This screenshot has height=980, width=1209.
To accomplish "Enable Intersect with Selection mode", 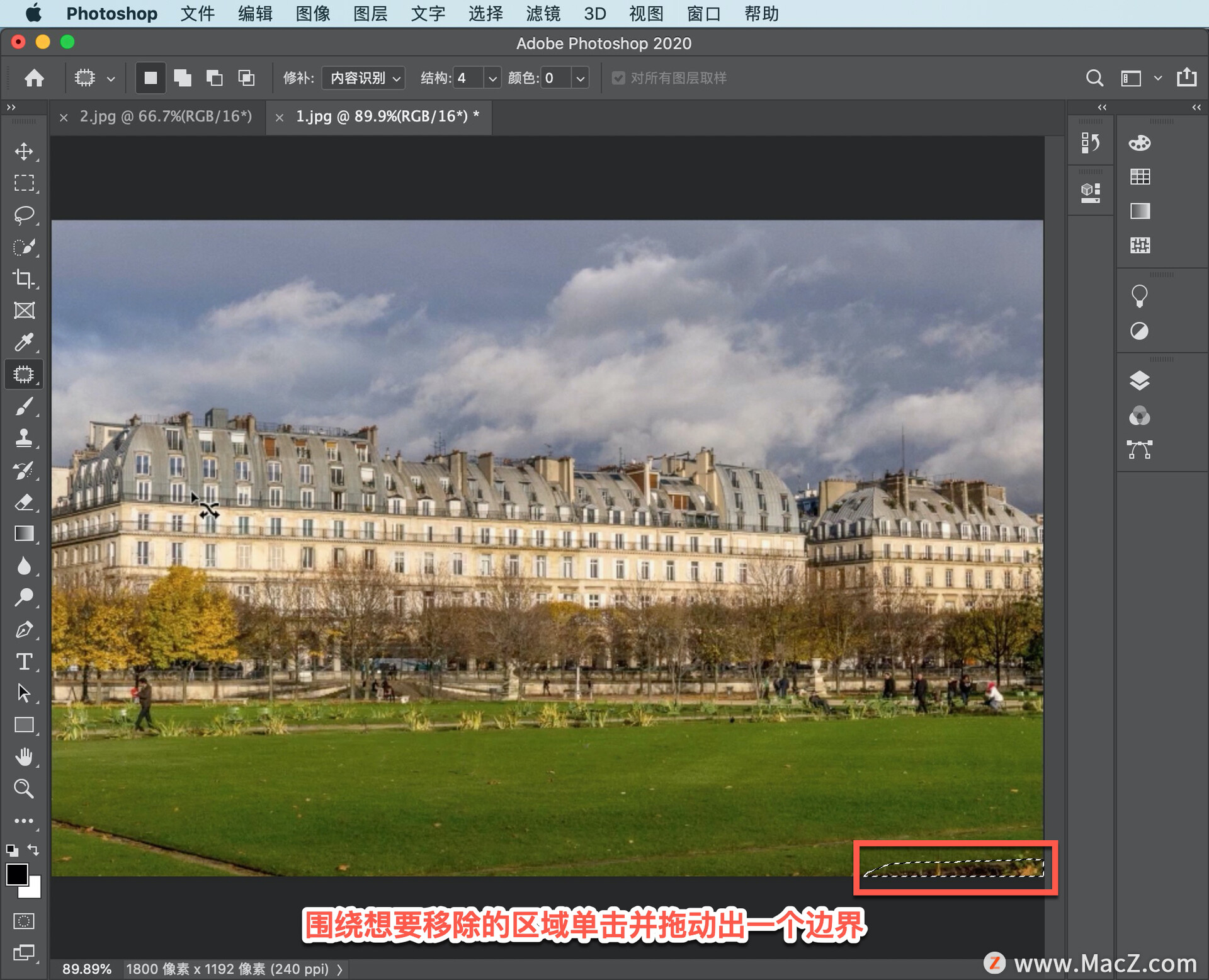I will tap(246, 78).
